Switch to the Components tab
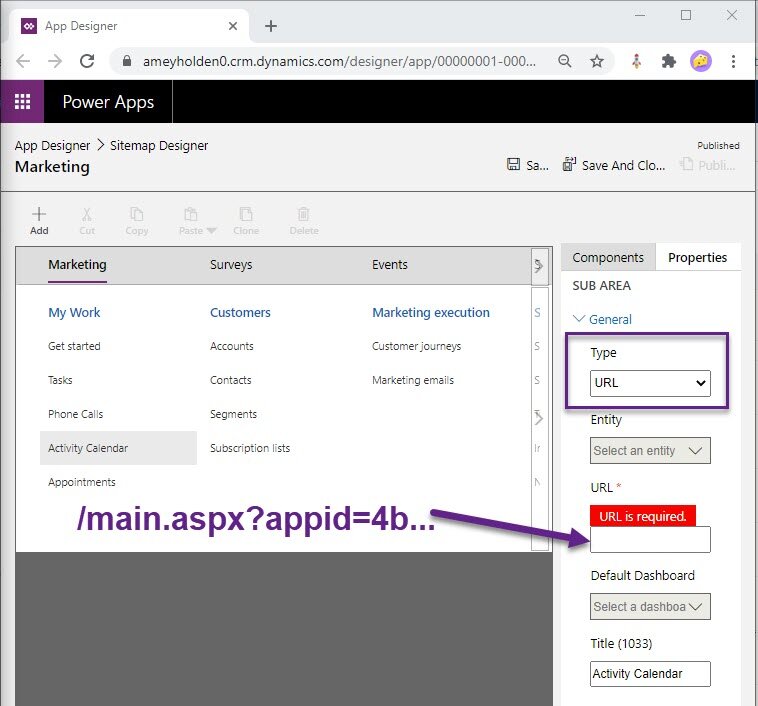 pyautogui.click(x=608, y=258)
